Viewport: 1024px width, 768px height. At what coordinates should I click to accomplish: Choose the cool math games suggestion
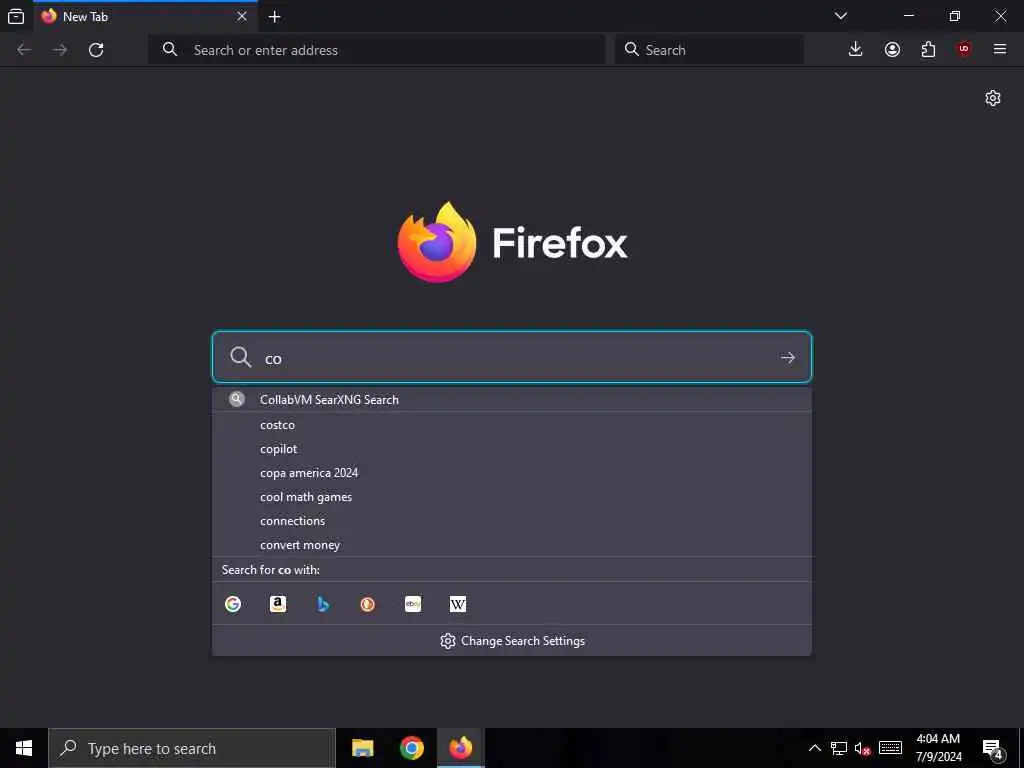coord(511,497)
